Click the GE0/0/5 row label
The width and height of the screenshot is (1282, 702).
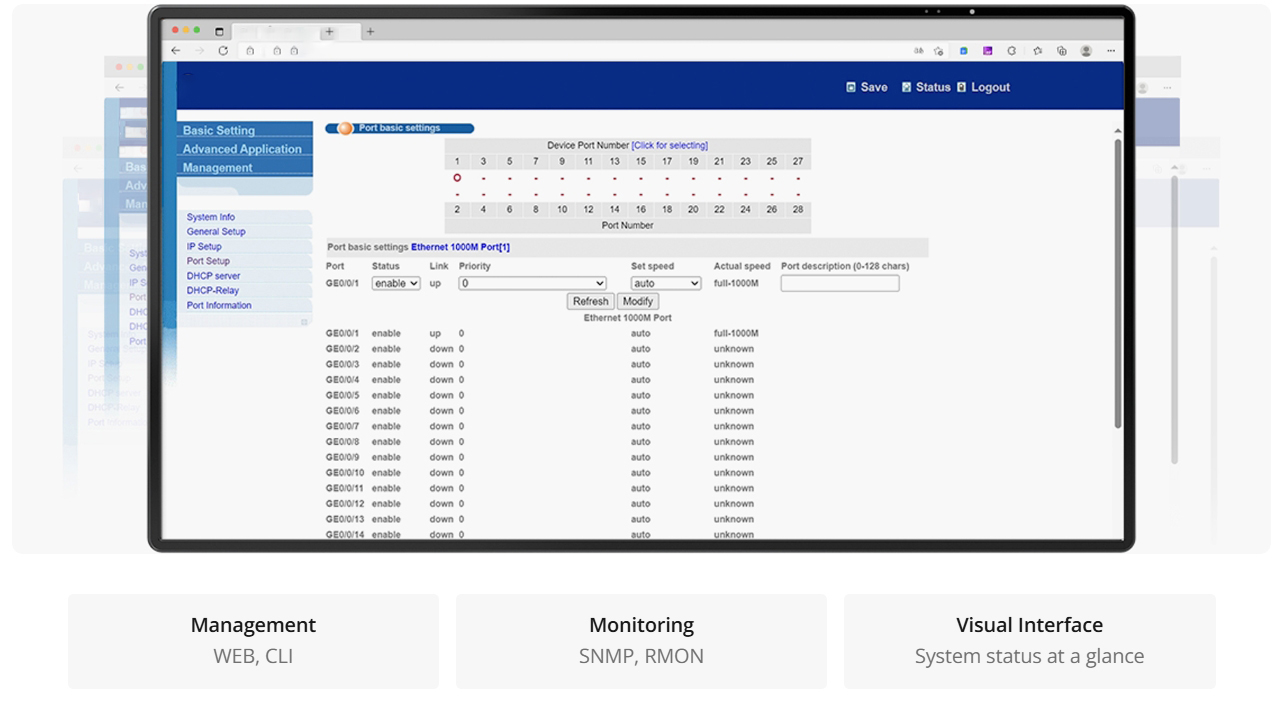pos(342,395)
